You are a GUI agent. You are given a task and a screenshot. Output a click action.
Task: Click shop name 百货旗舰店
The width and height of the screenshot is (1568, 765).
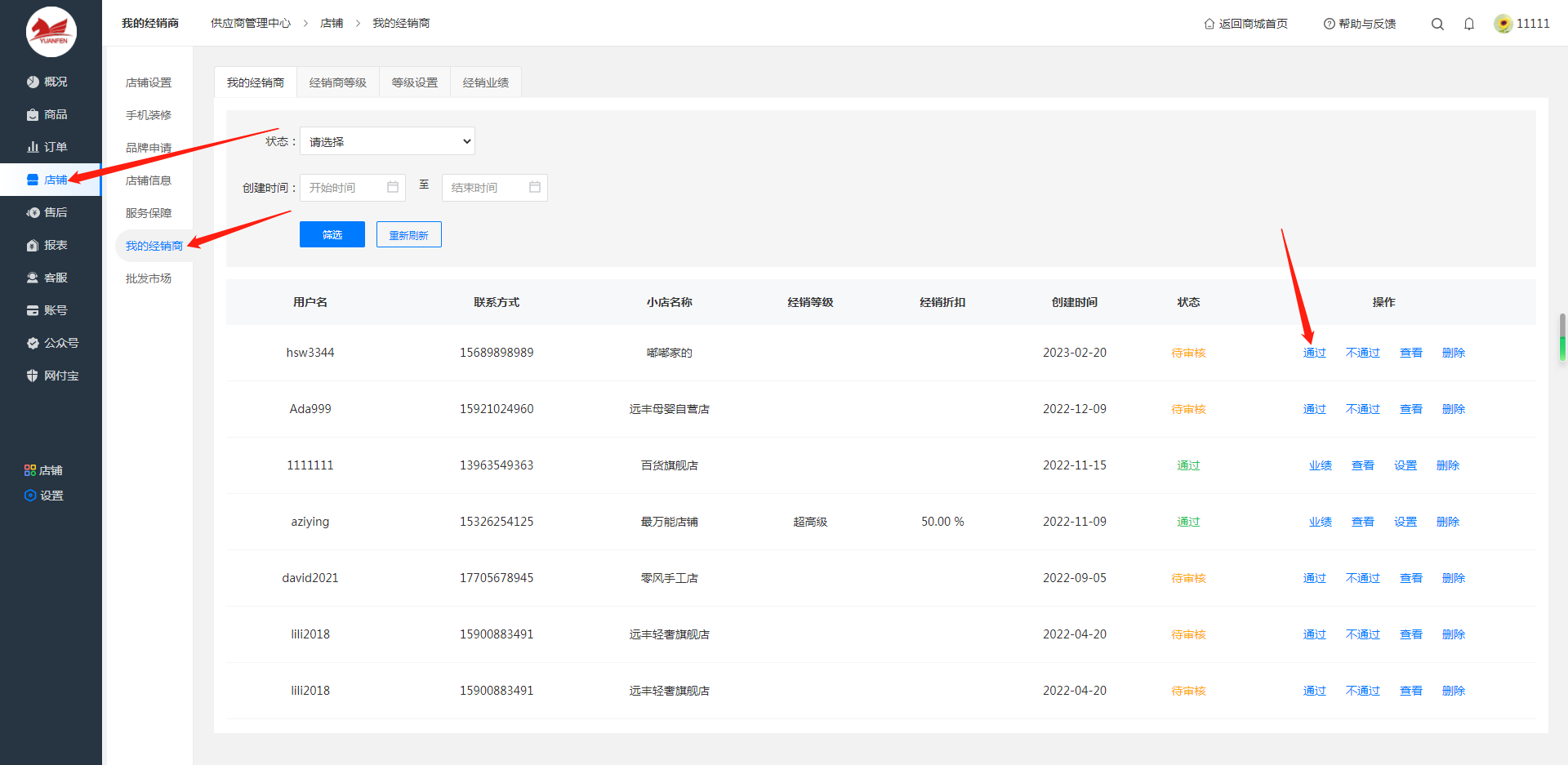pyautogui.click(x=670, y=465)
